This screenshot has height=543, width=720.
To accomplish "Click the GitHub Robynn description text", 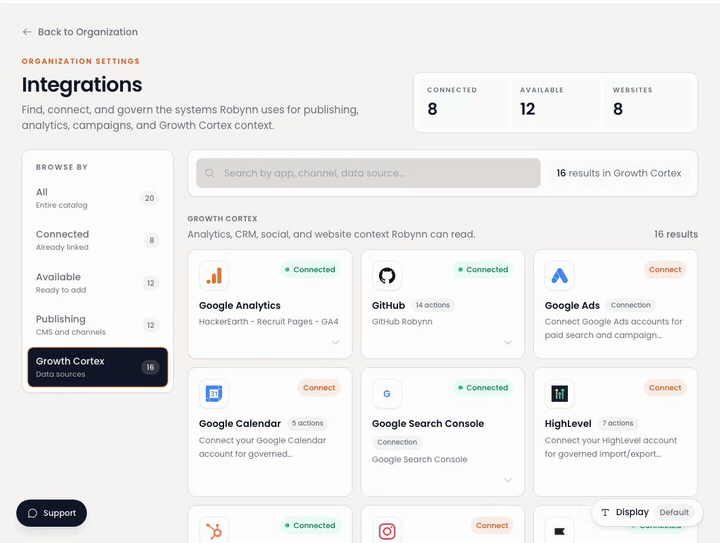I will click(x=402, y=321).
